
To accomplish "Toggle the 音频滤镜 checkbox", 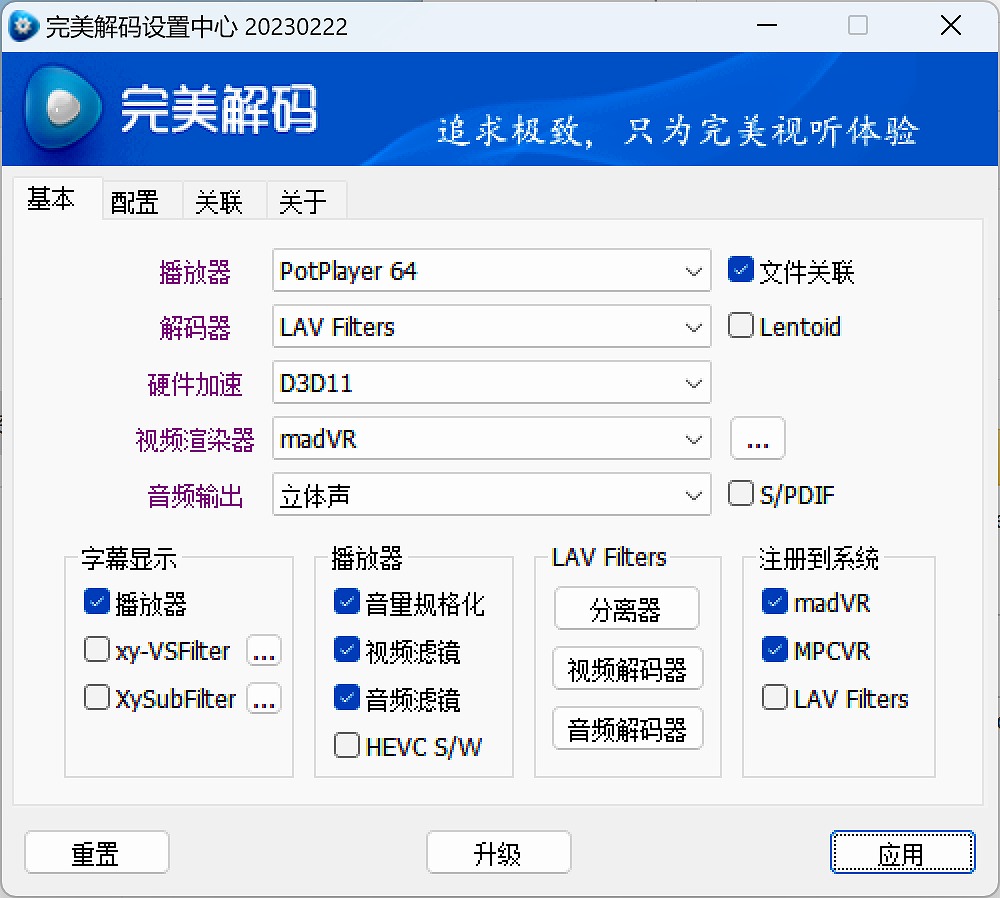I will pos(347,698).
